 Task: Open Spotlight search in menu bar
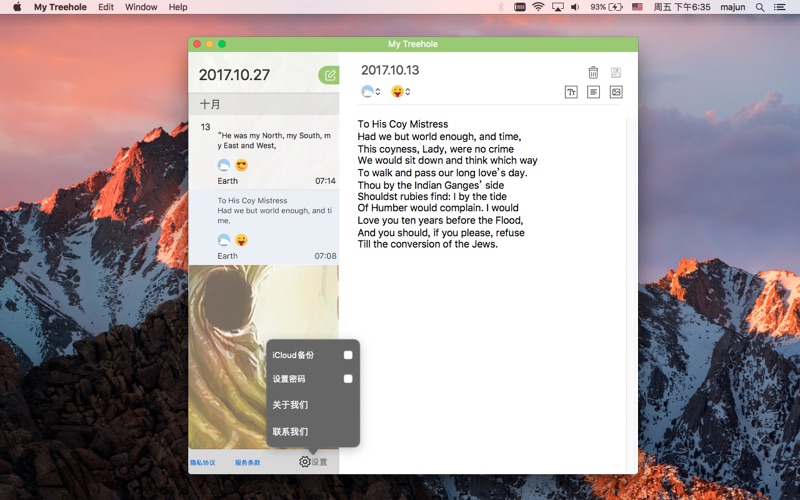pos(760,7)
